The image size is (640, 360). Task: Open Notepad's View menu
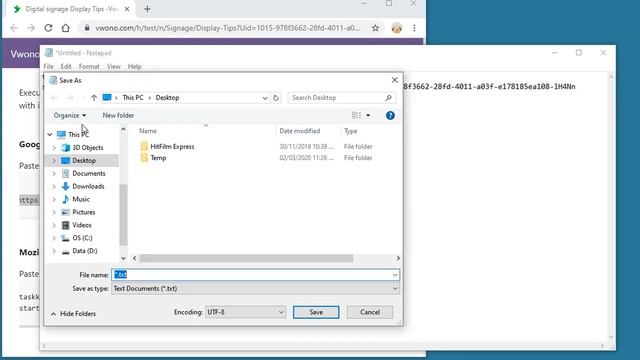coord(113,67)
